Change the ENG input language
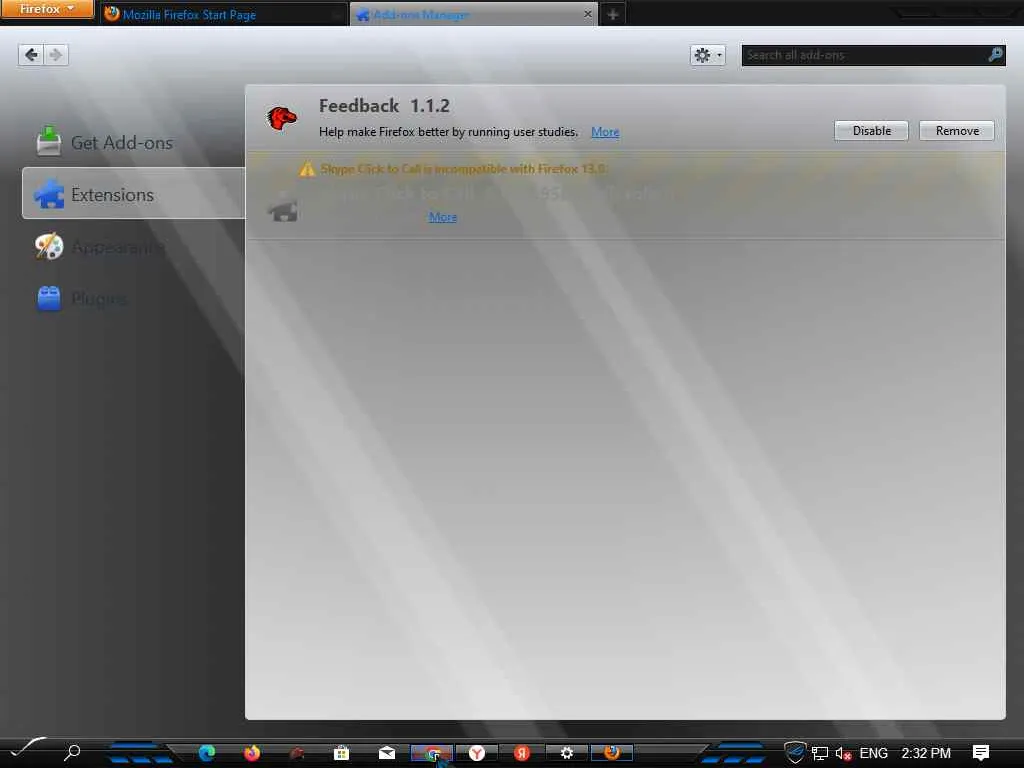Screen dimensions: 1024x768 (873, 753)
